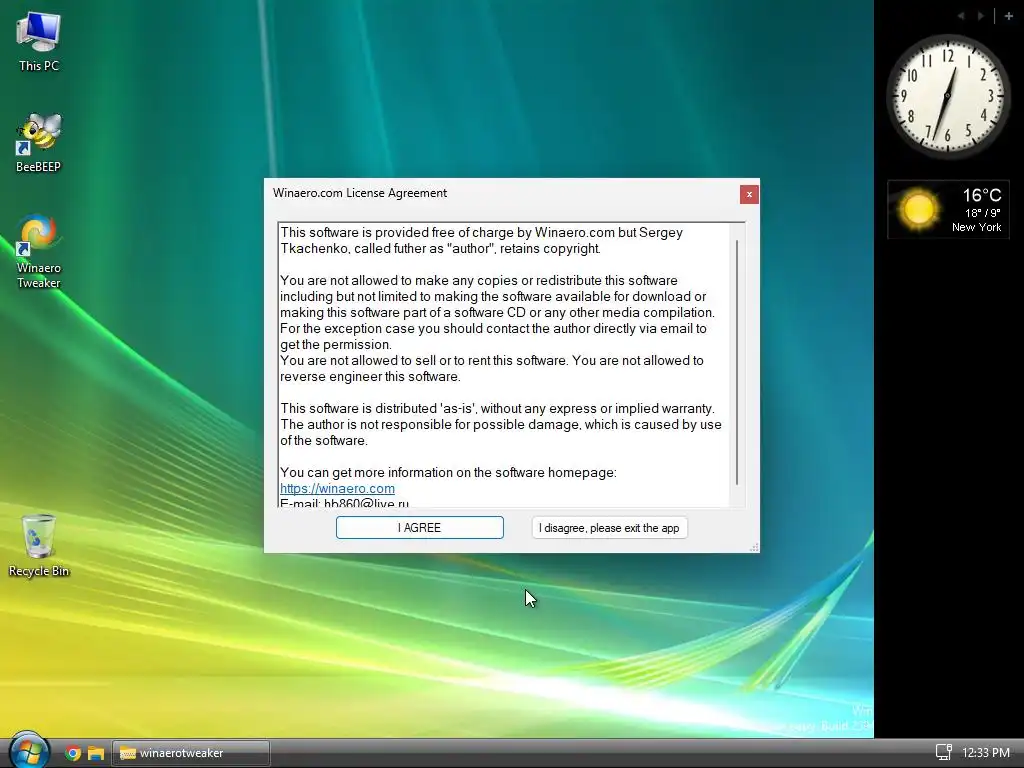Screen dimensions: 1024x768
Task: Click the analog clock gadget
Action: pos(948,97)
